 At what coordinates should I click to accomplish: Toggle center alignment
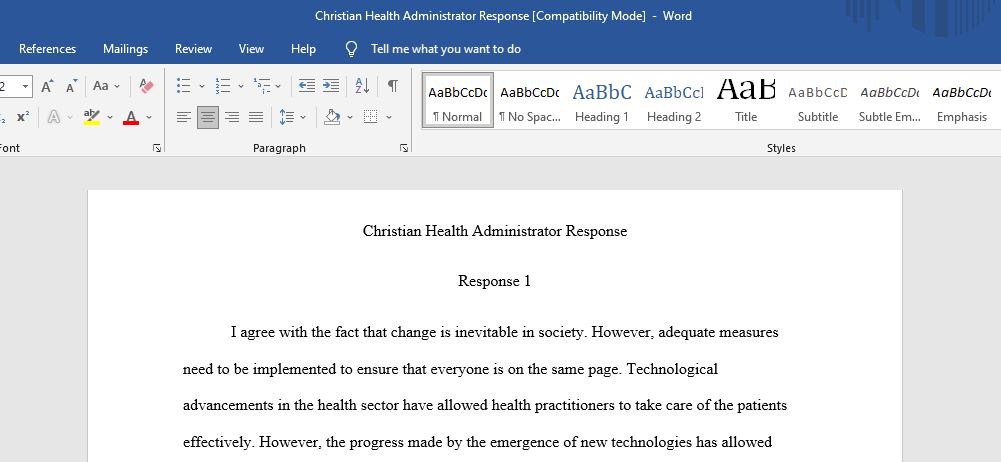pos(208,117)
